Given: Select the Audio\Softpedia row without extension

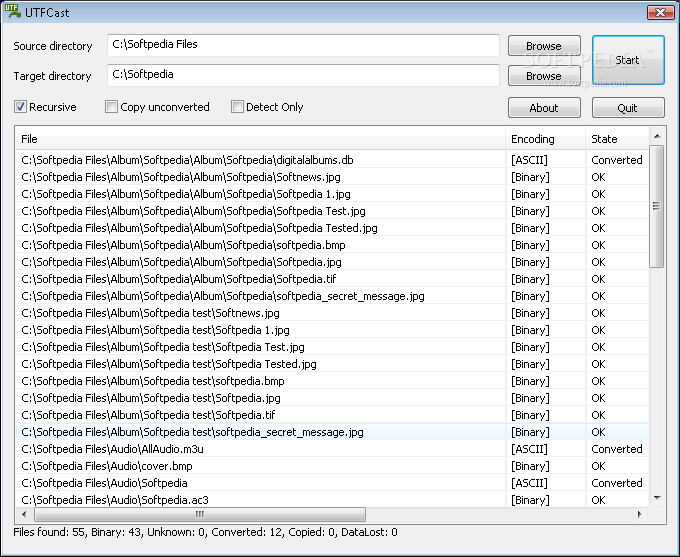Looking at the screenshot, I should tap(332, 483).
